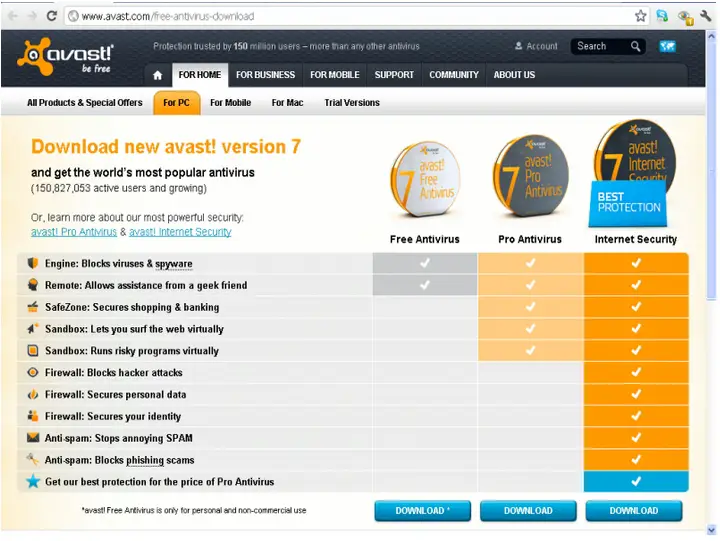Click the BEST PROTECTION badge
This screenshot has width=720, height=541.
click(628, 203)
